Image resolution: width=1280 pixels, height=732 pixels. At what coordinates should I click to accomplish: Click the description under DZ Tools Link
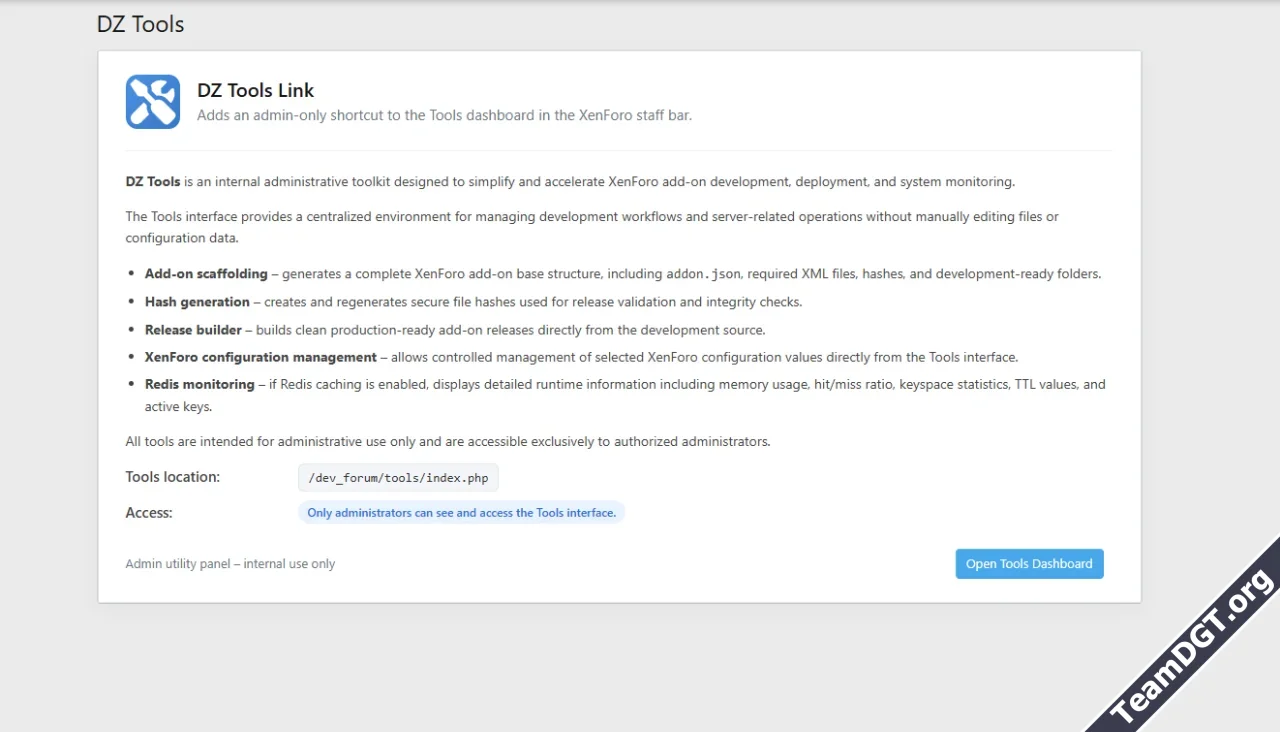443,114
